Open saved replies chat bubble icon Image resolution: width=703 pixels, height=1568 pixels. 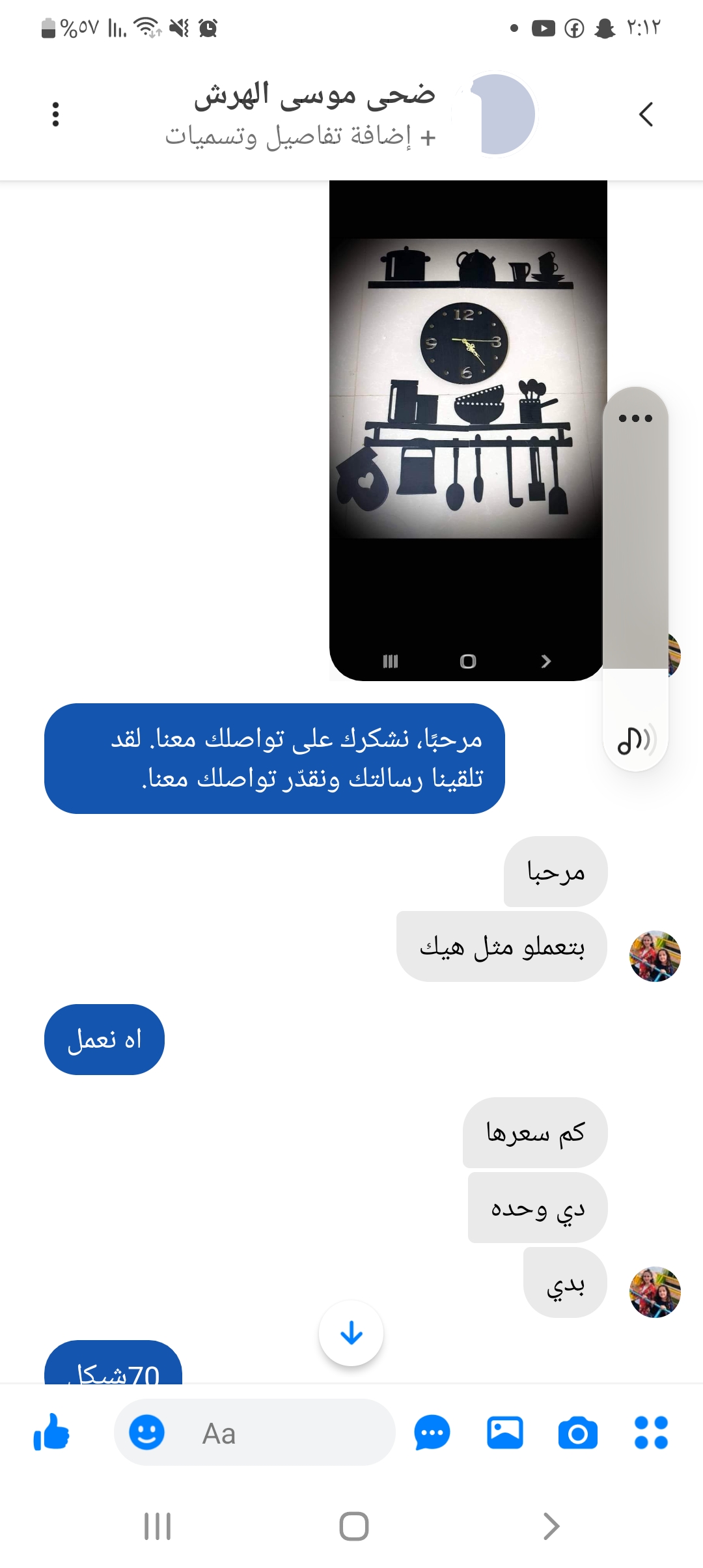(432, 1433)
